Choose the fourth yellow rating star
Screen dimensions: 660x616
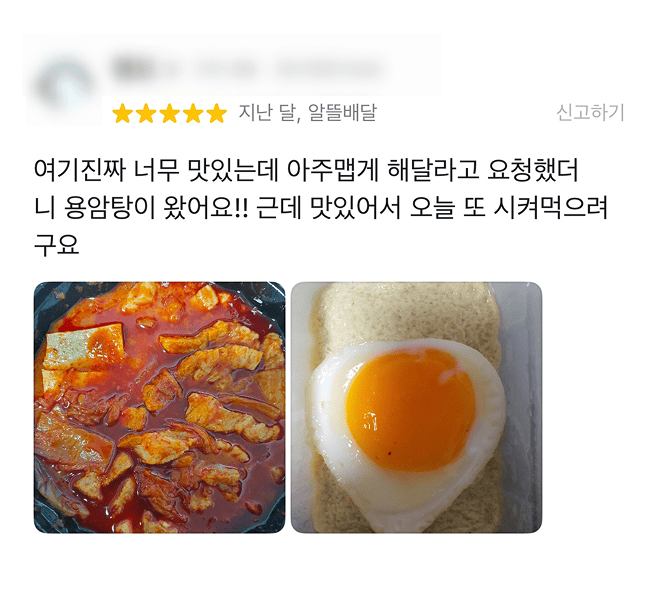tap(193, 113)
